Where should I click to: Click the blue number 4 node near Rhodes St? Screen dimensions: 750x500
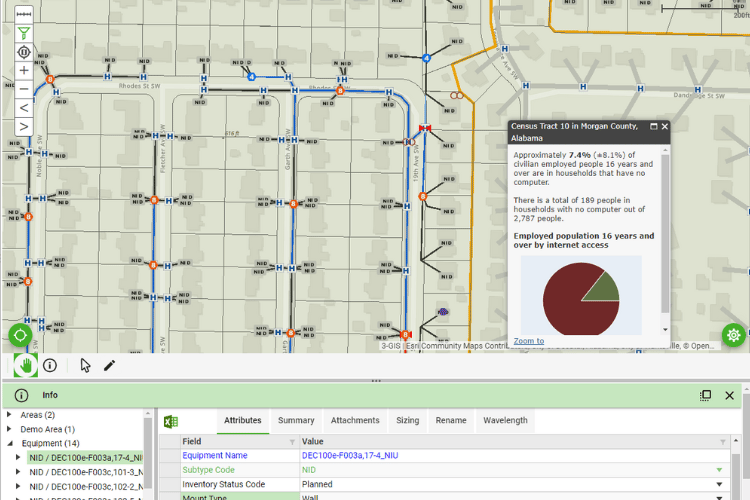tap(252, 77)
